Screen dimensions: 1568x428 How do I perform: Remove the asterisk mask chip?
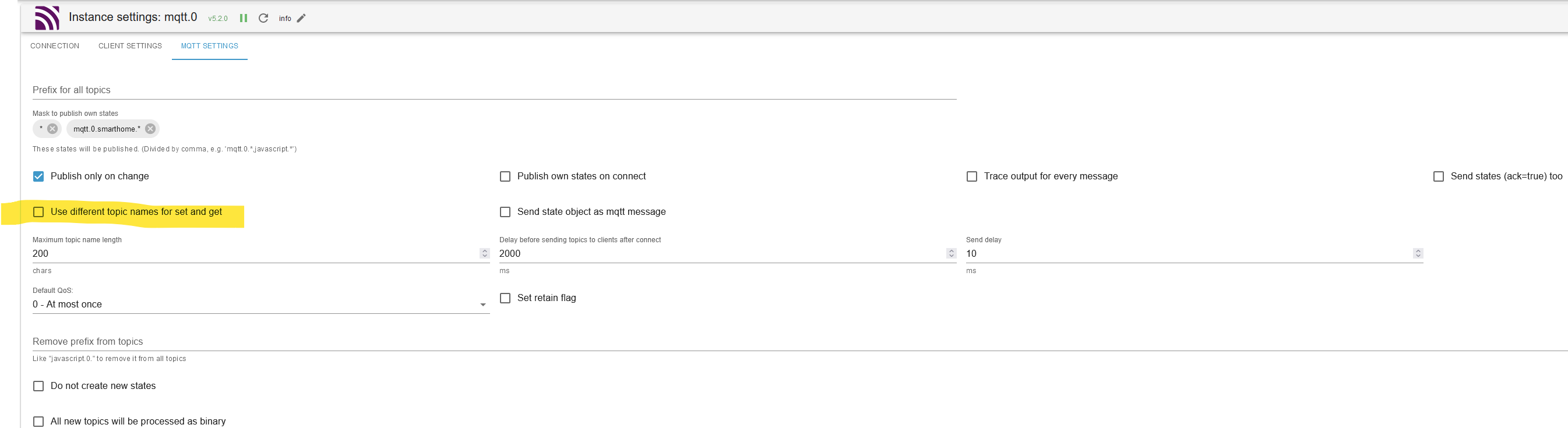(x=52, y=129)
